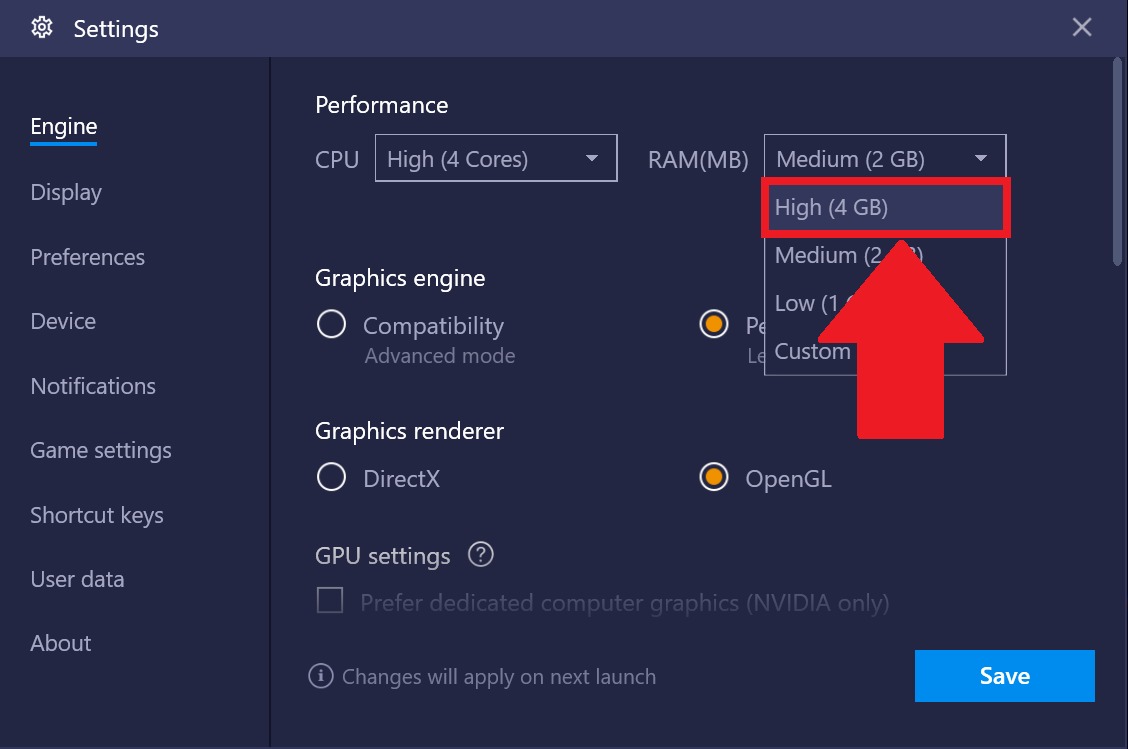The height and width of the screenshot is (749, 1128).
Task: Open the Notifications settings tab
Action: [x=93, y=386]
